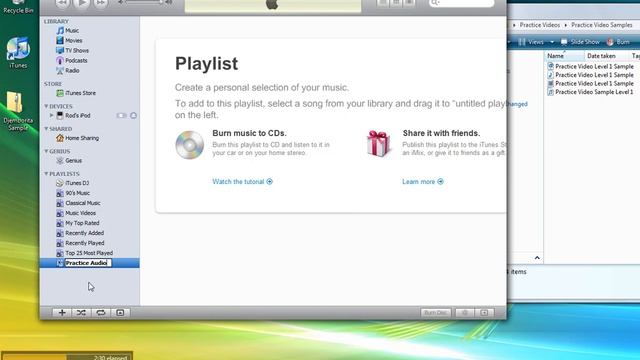Select the Practice Video Sample Level 1 file
640x360 pixels.
coord(590,92)
